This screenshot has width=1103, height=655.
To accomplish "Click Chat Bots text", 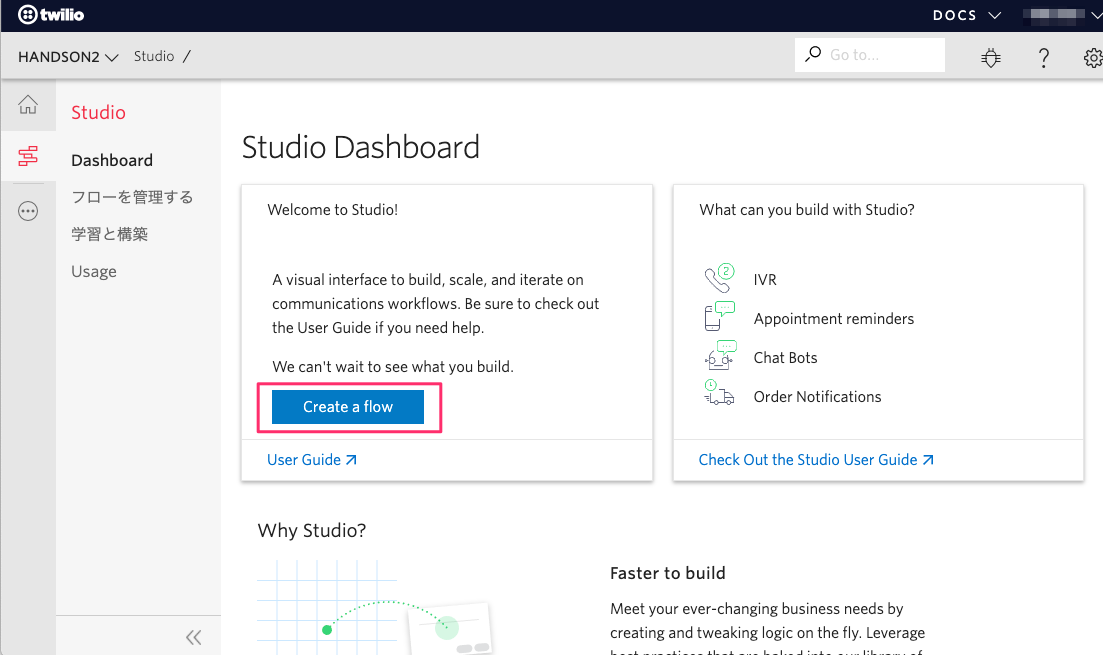I will 785,357.
